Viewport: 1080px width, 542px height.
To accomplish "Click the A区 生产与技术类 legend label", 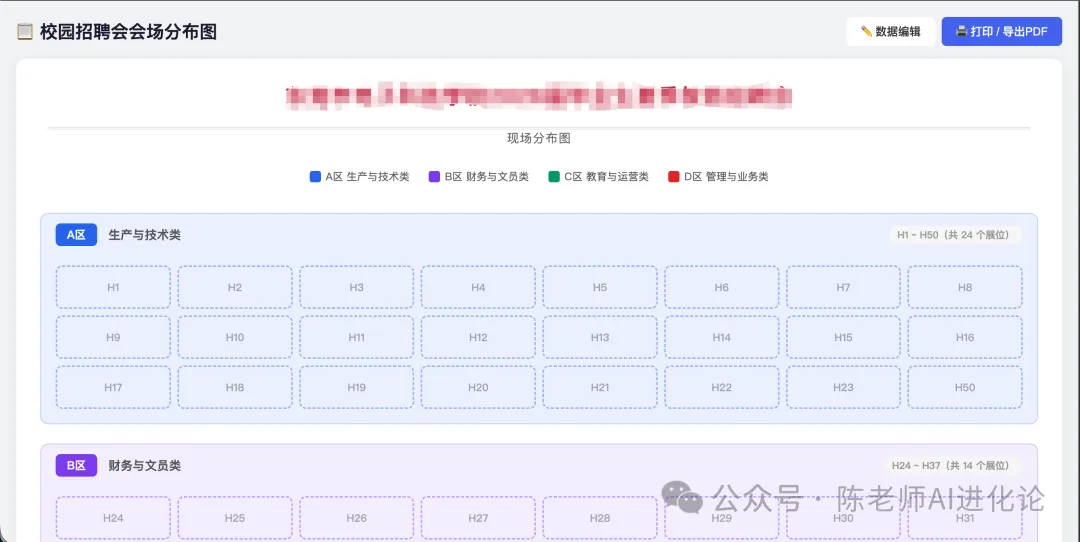I will [368, 177].
